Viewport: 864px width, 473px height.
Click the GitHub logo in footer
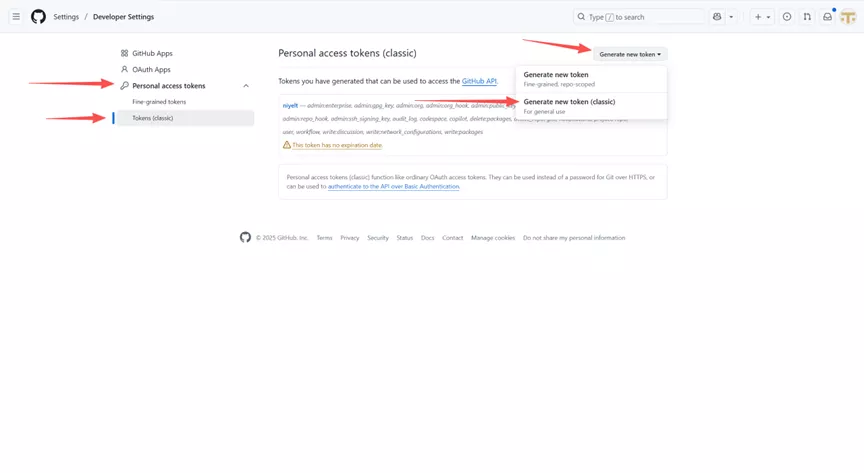coord(245,238)
